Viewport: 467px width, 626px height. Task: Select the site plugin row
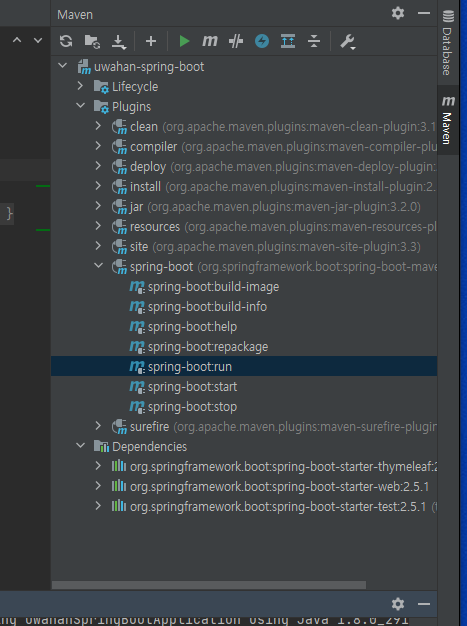(244, 247)
